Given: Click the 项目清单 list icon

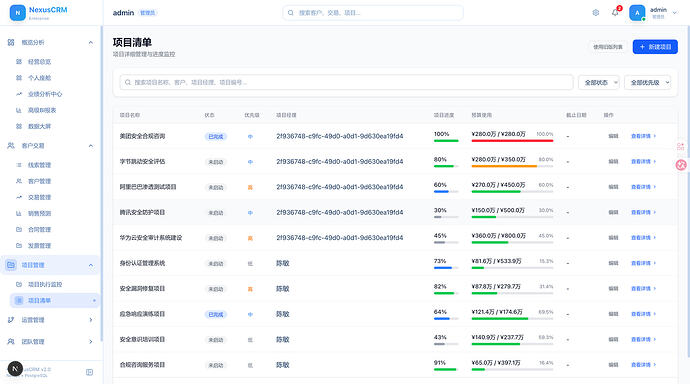Looking at the screenshot, I should point(19,300).
